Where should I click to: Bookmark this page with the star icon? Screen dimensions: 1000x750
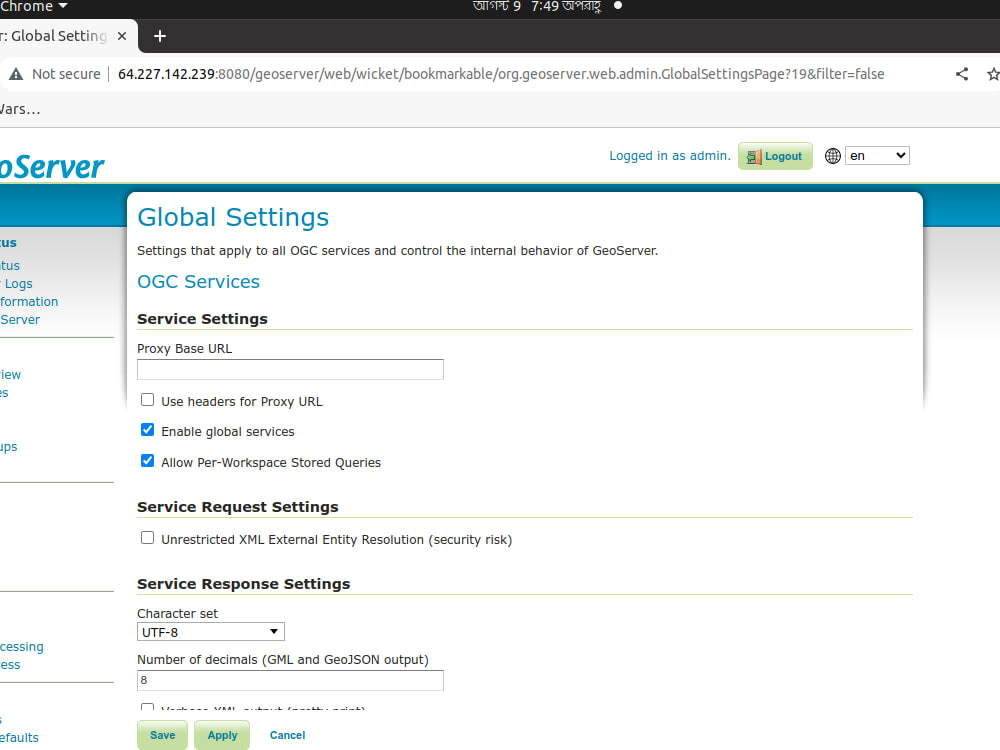pyautogui.click(x=993, y=74)
